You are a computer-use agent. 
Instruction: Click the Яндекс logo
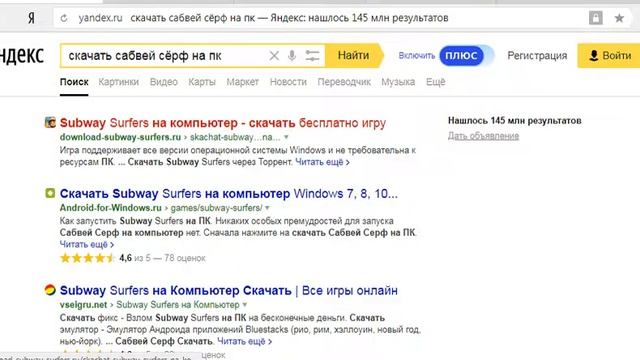pos(22,56)
